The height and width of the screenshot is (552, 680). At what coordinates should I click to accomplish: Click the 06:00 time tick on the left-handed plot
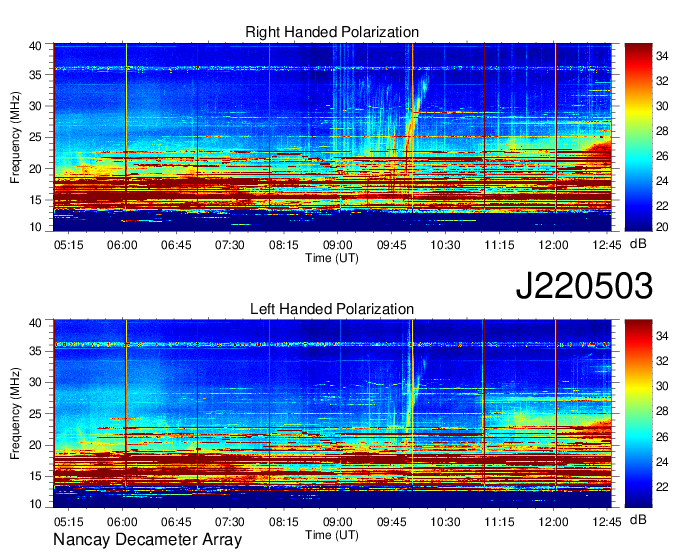pos(122,522)
